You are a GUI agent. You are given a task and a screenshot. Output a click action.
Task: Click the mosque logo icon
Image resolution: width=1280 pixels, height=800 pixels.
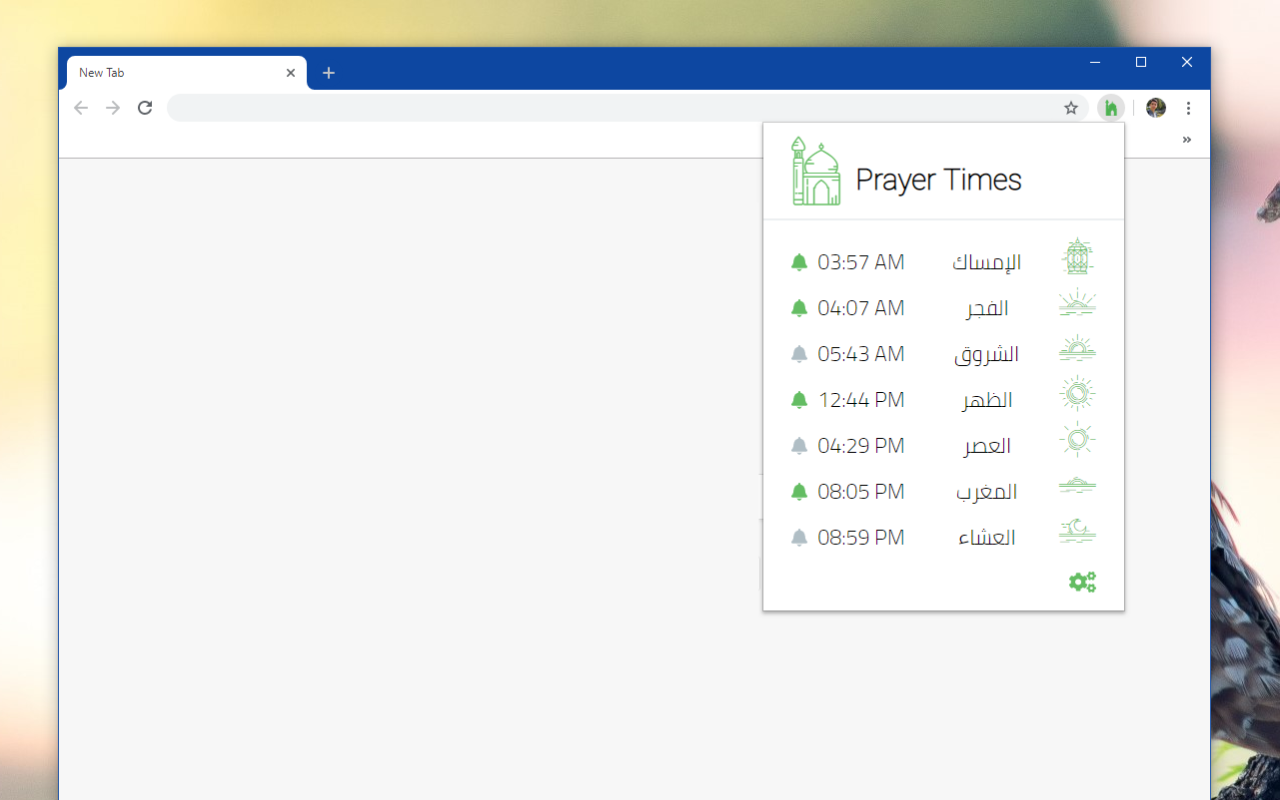point(816,172)
